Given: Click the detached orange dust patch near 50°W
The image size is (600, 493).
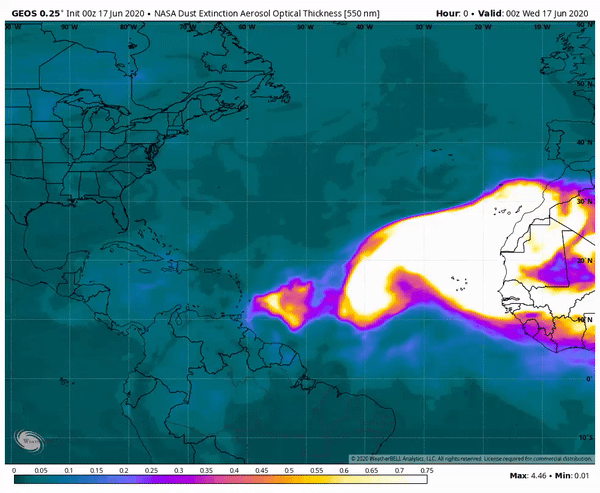Looking at the screenshot, I should 285,304.
